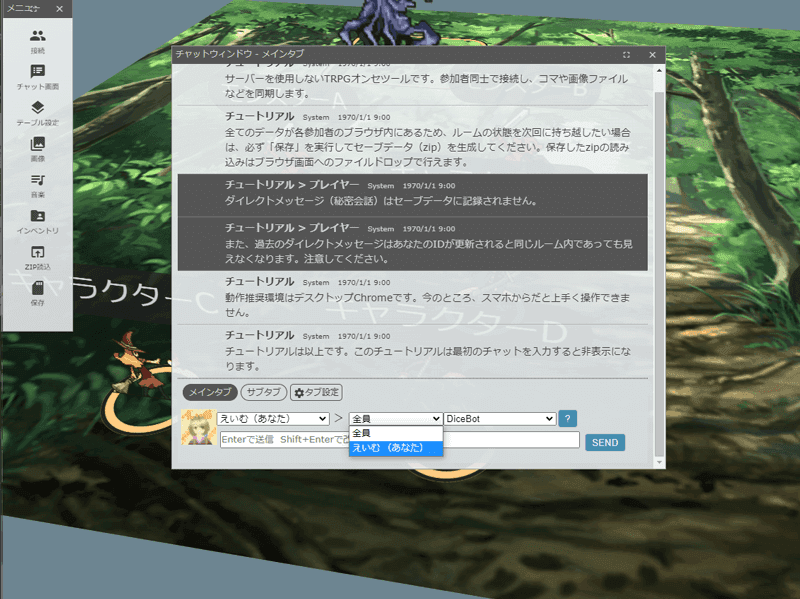Select the witch character piece on the table
Screen dimensions: 800x599
pos(137,365)
